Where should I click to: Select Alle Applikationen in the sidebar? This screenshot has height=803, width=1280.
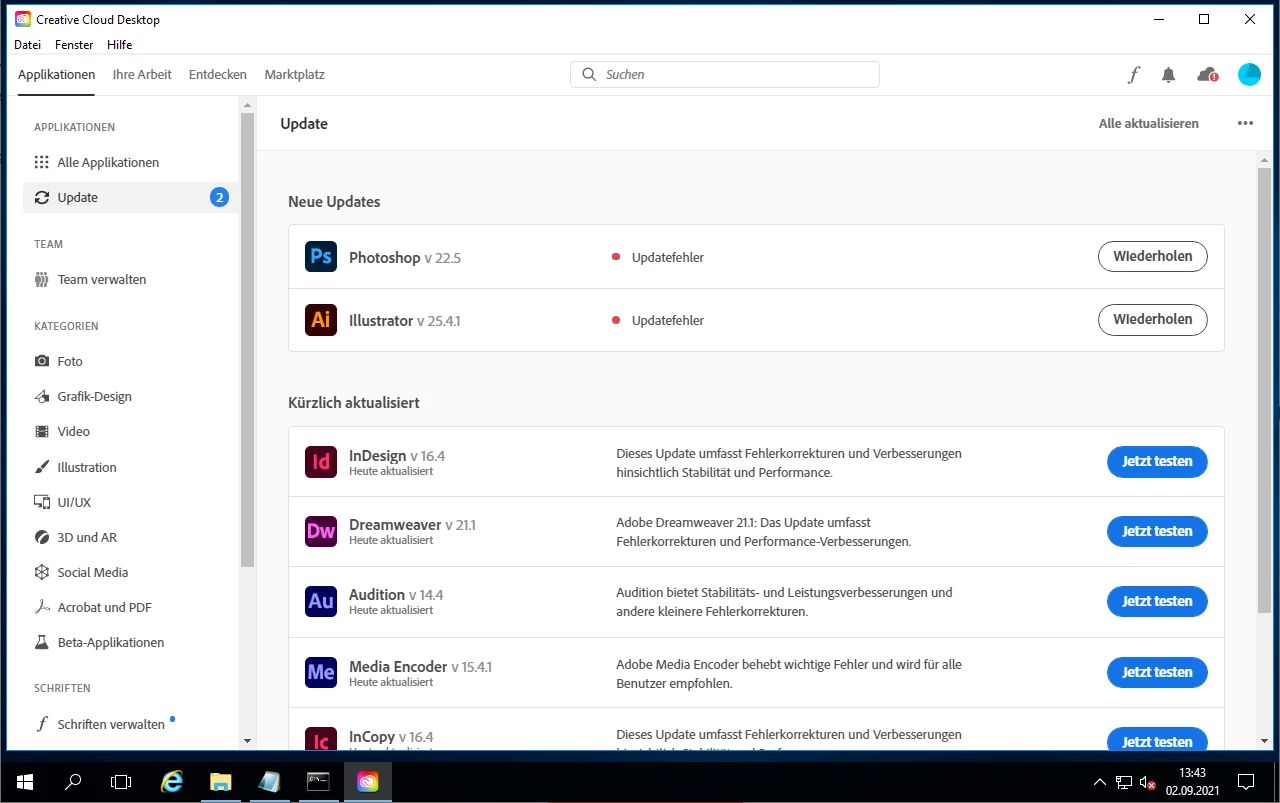130,162
